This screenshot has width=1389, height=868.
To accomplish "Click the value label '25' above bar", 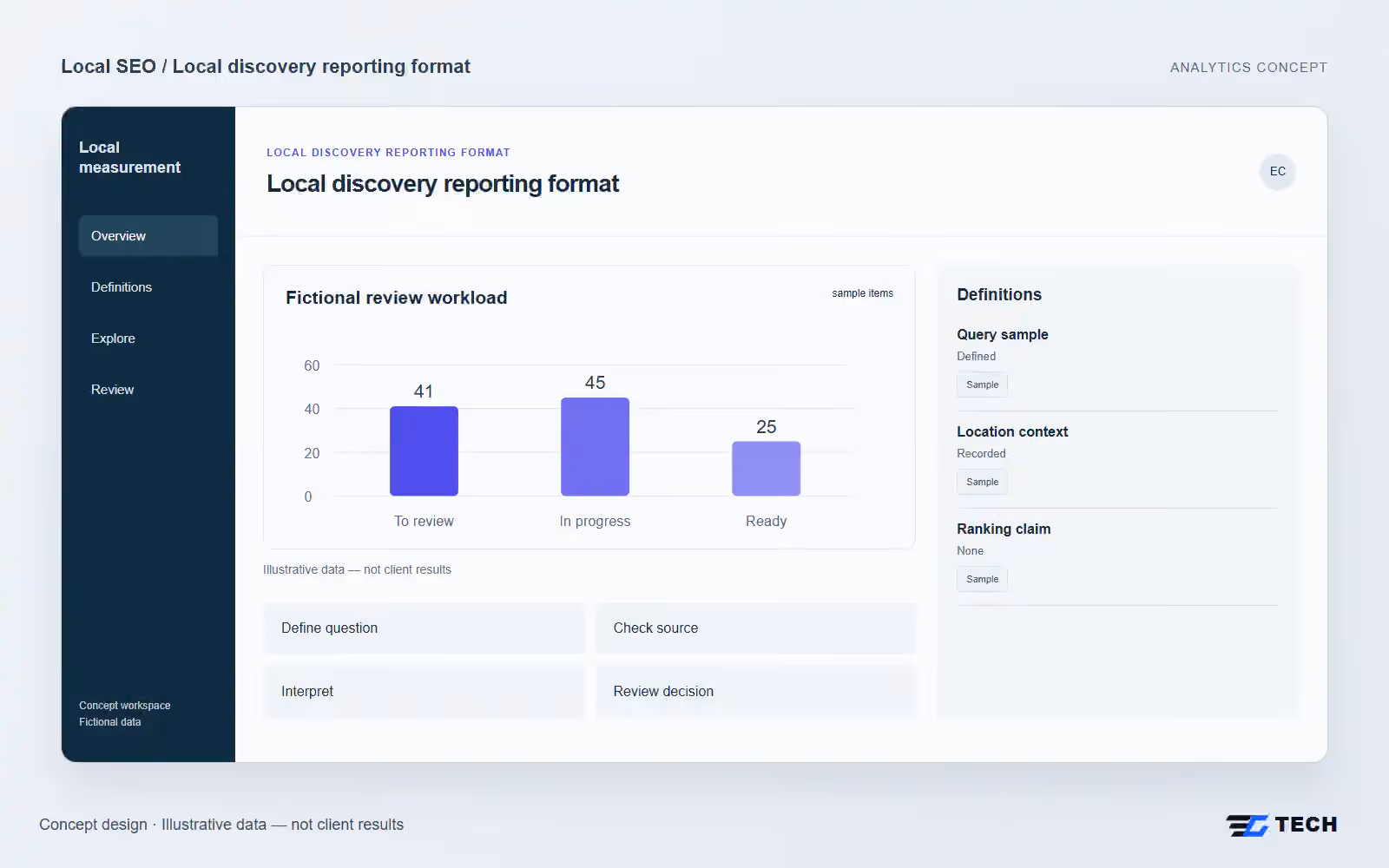I will click(766, 427).
